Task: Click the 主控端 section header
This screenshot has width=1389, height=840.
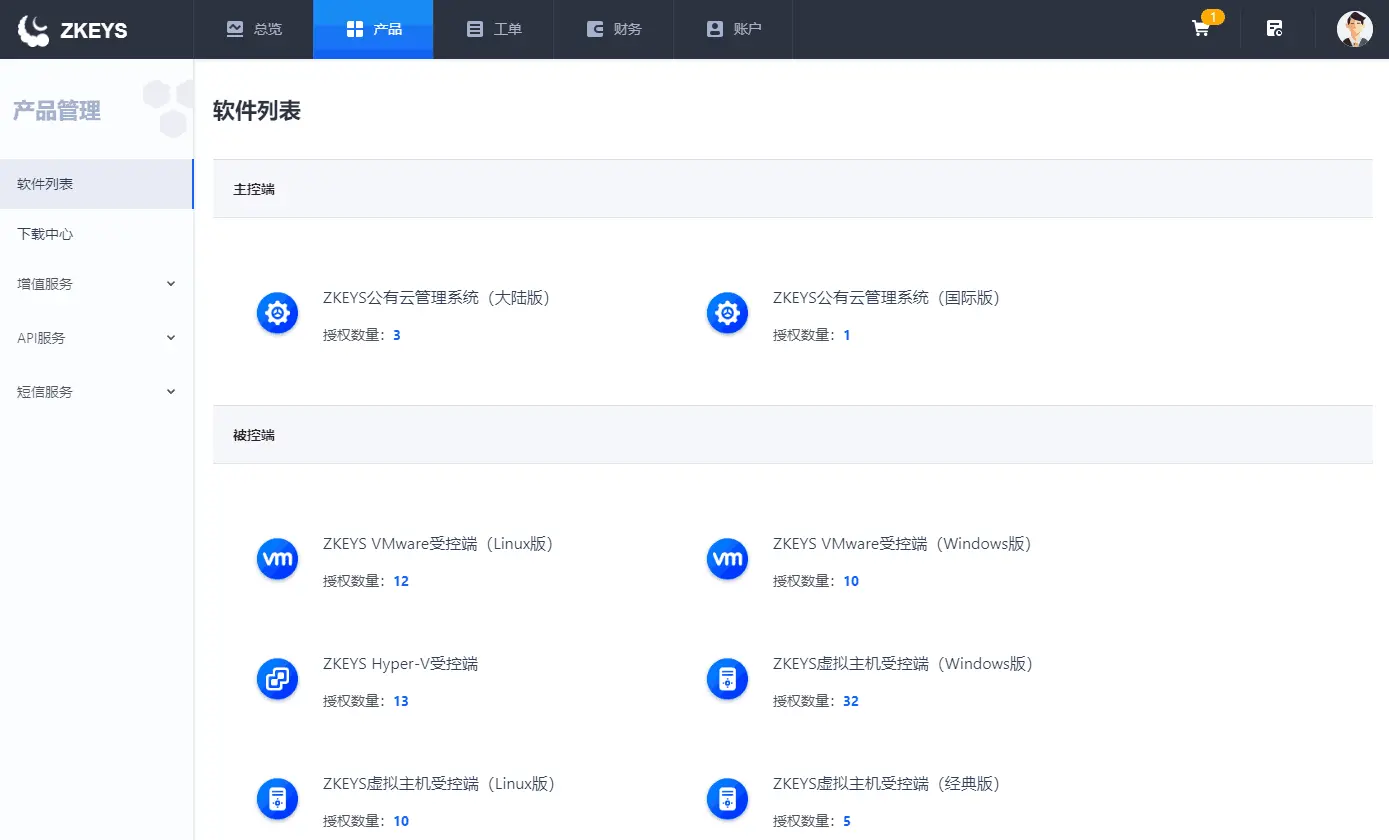Action: click(x=793, y=188)
